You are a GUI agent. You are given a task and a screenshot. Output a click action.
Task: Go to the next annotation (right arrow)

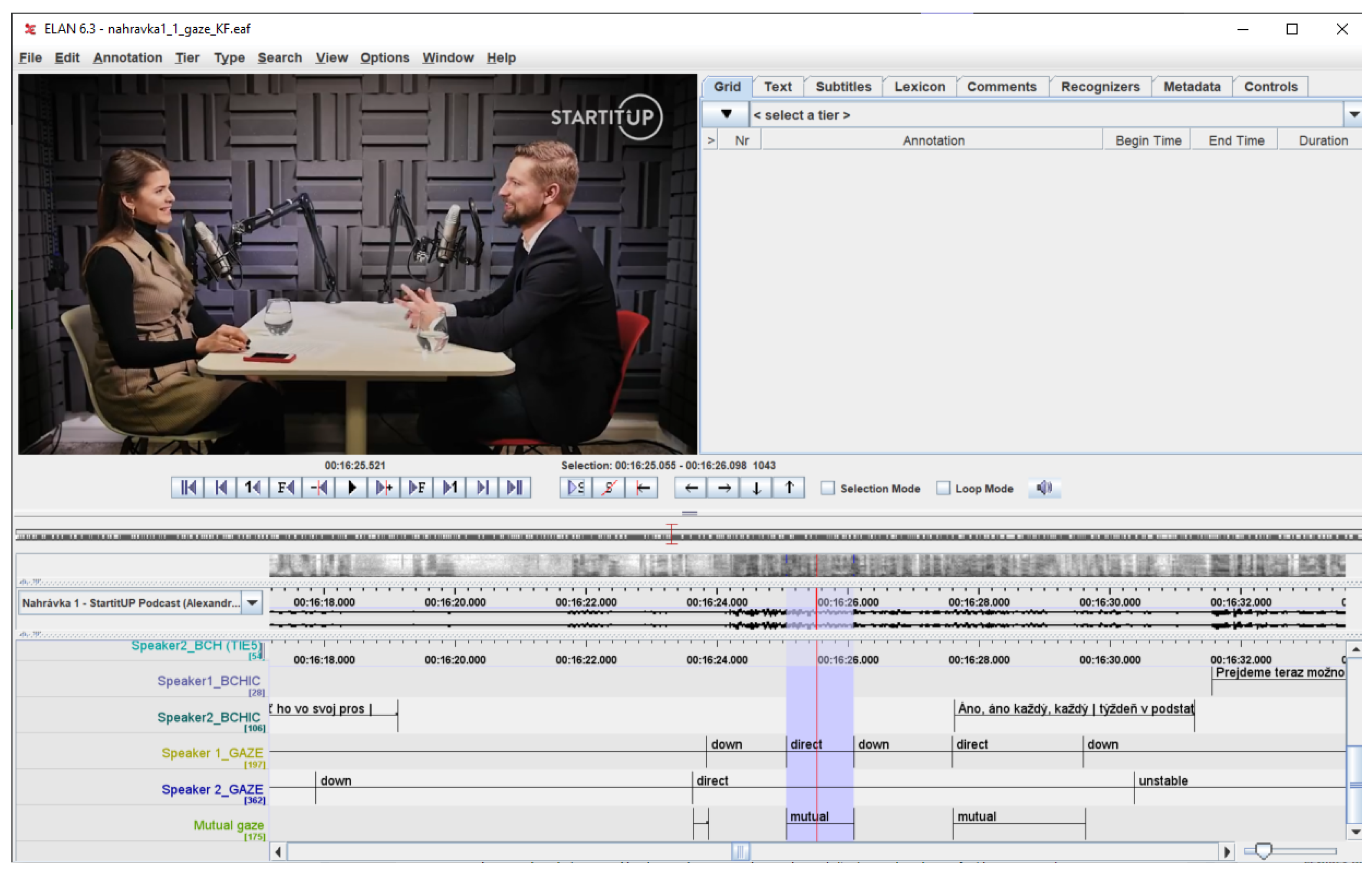pos(724,488)
